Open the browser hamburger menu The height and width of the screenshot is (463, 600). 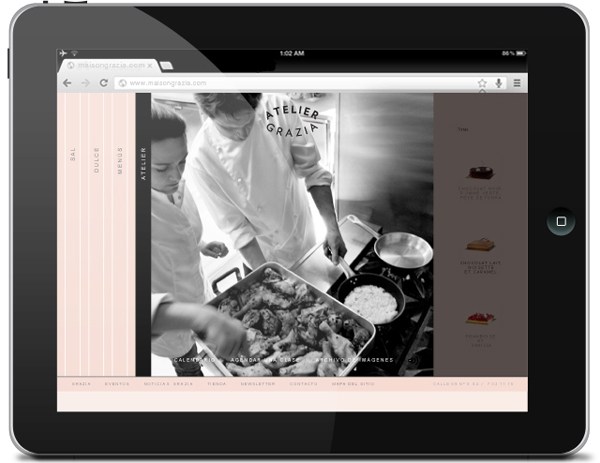pos(517,83)
